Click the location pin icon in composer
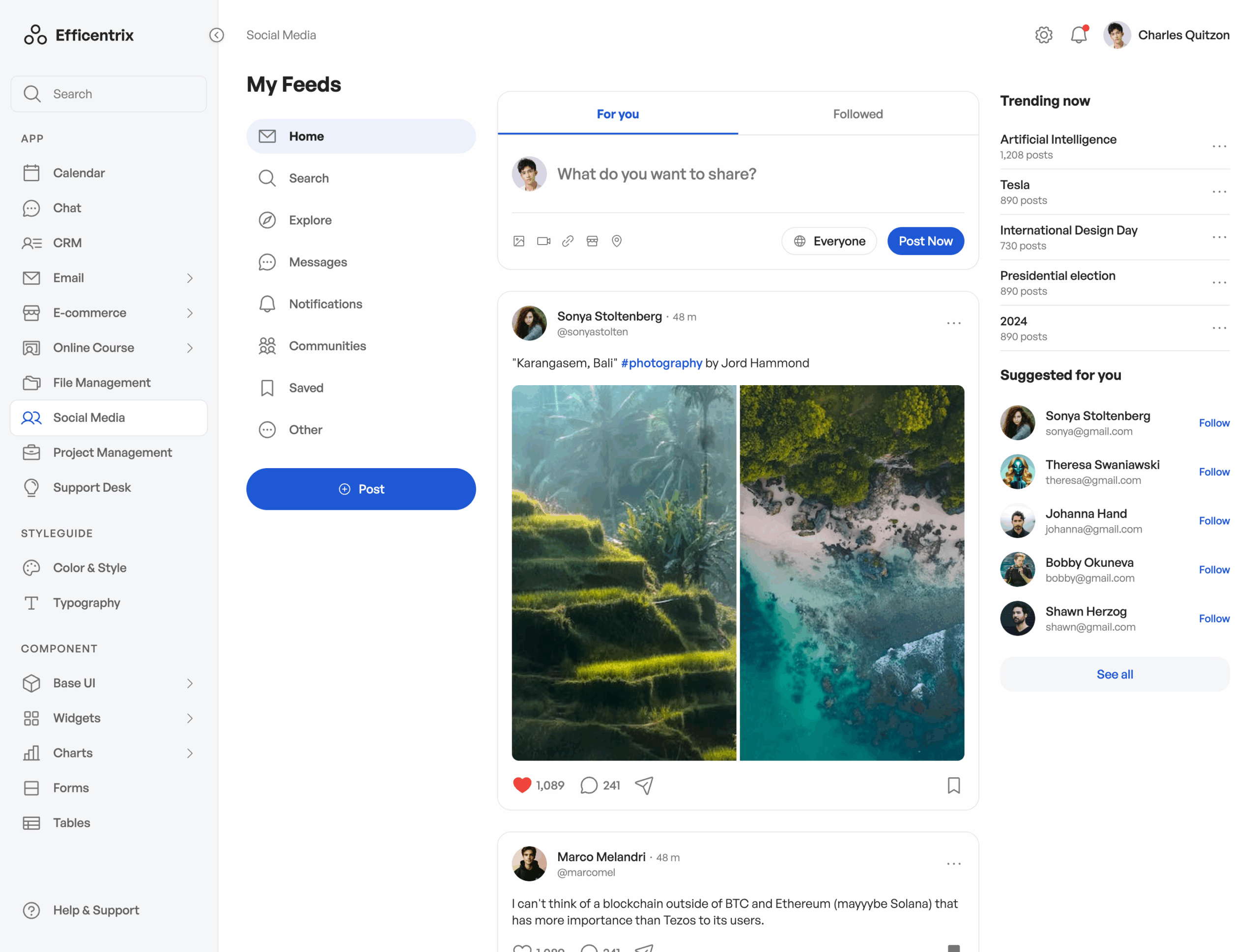The image size is (1258, 952). pyautogui.click(x=617, y=241)
